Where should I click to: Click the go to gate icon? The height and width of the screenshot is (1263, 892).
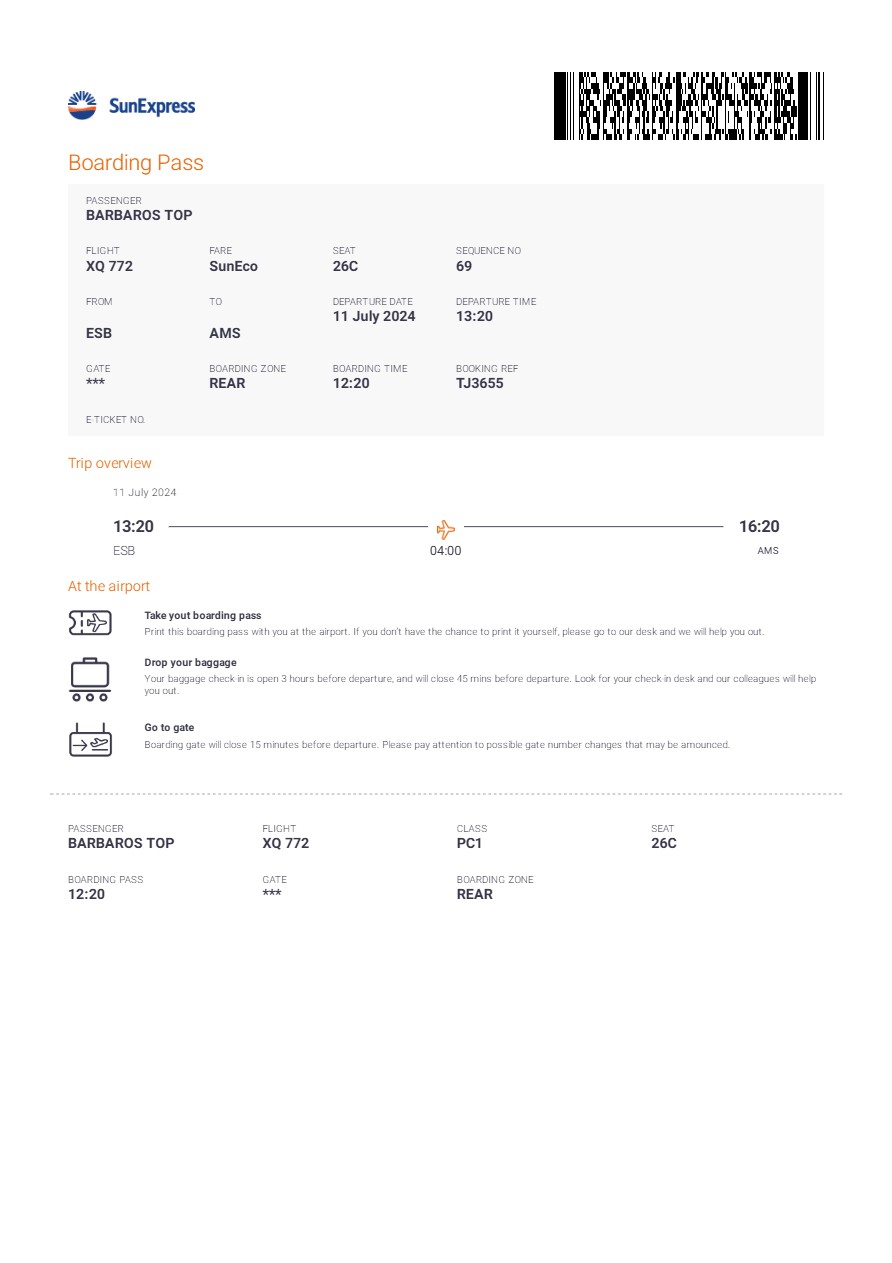pyautogui.click(x=90, y=739)
